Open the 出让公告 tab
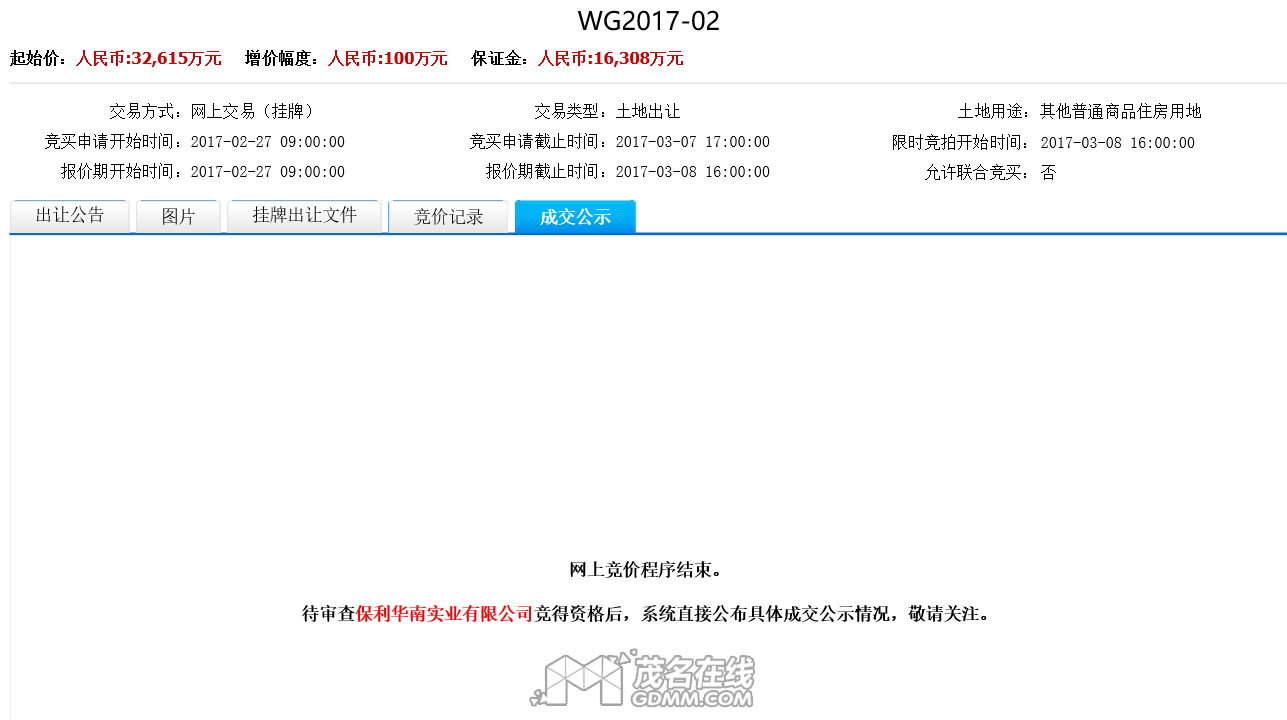Image resolution: width=1287 pixels, height=720 pixels. point(70,216)
